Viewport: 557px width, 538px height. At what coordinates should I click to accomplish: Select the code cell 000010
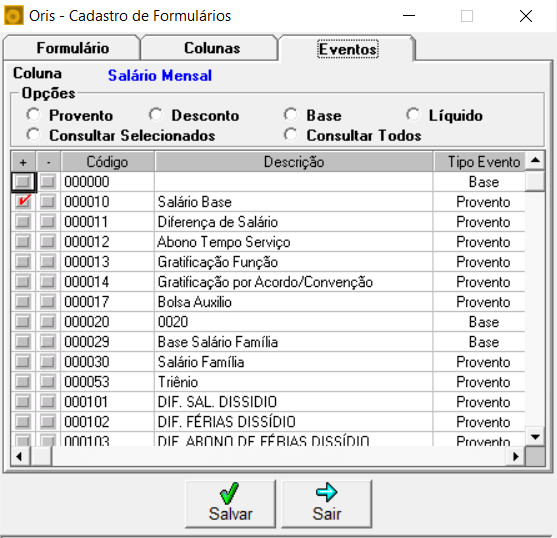point(108,202)
